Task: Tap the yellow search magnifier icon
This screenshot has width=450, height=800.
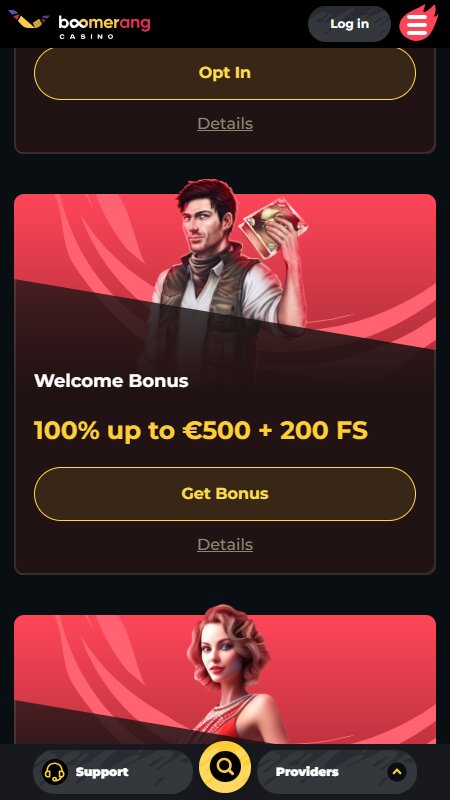Action: tap(225, 767)
